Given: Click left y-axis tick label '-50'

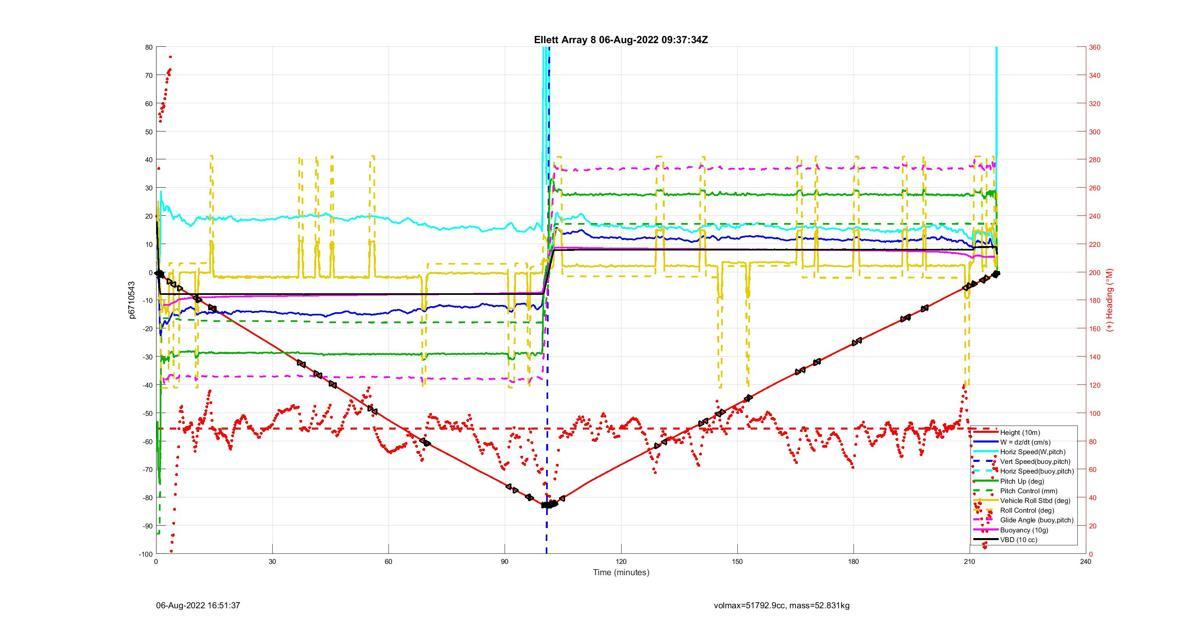Looking at the screenshot, I should click(x=146, y=413).
